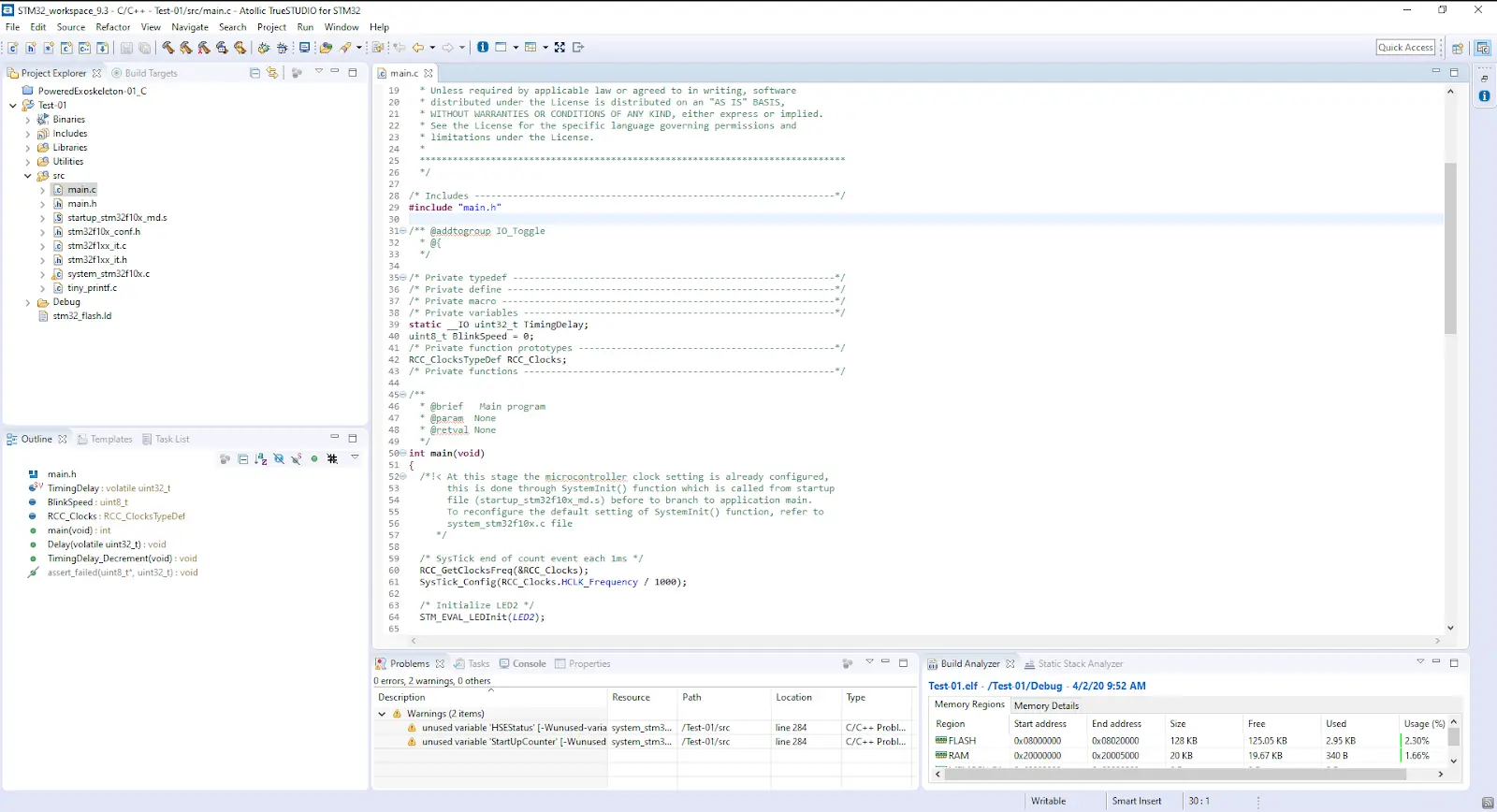Click the first Build hammer icon
This screenshot has width=1497, height=812.
pyautogui.click(x=167, y=48)
